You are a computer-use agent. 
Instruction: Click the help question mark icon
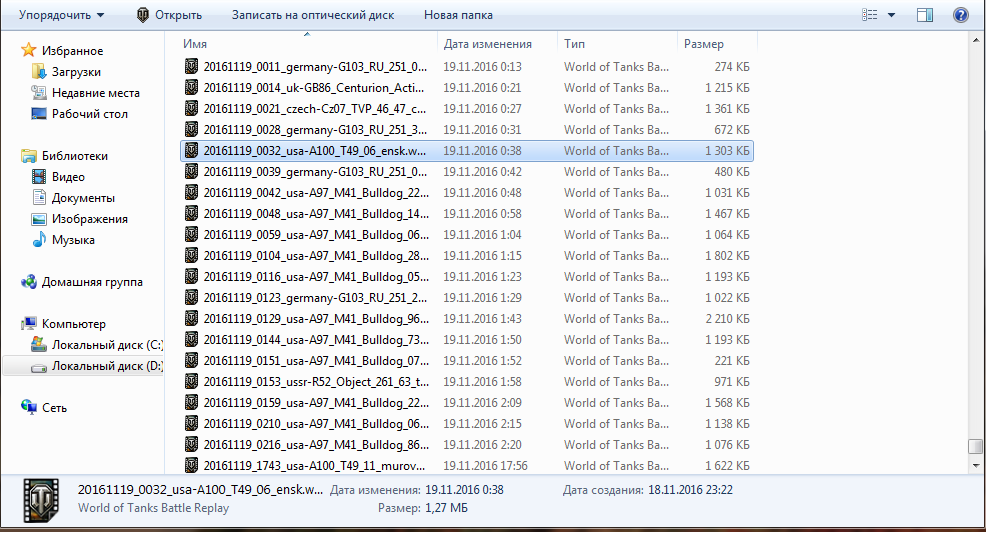coord(961,15)
